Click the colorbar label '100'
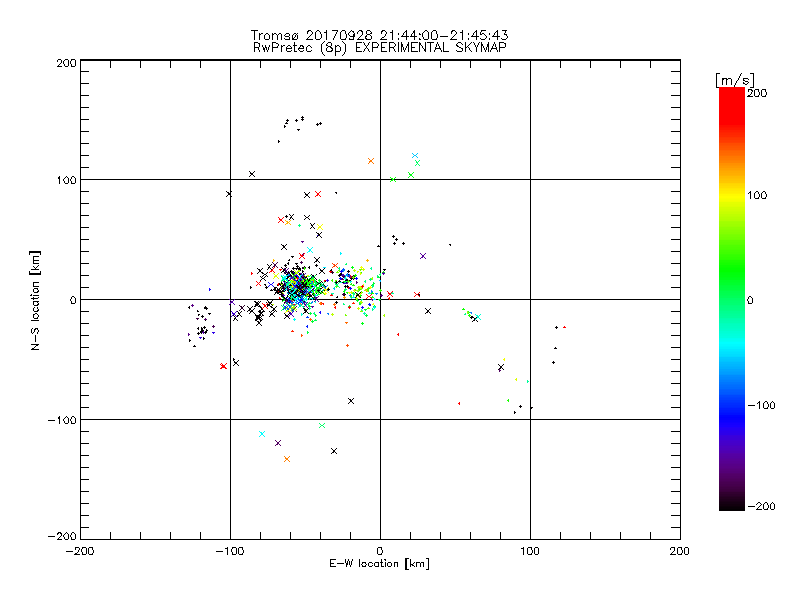The height and width of the screenshot is (600, 800). (x=757, y=195)
